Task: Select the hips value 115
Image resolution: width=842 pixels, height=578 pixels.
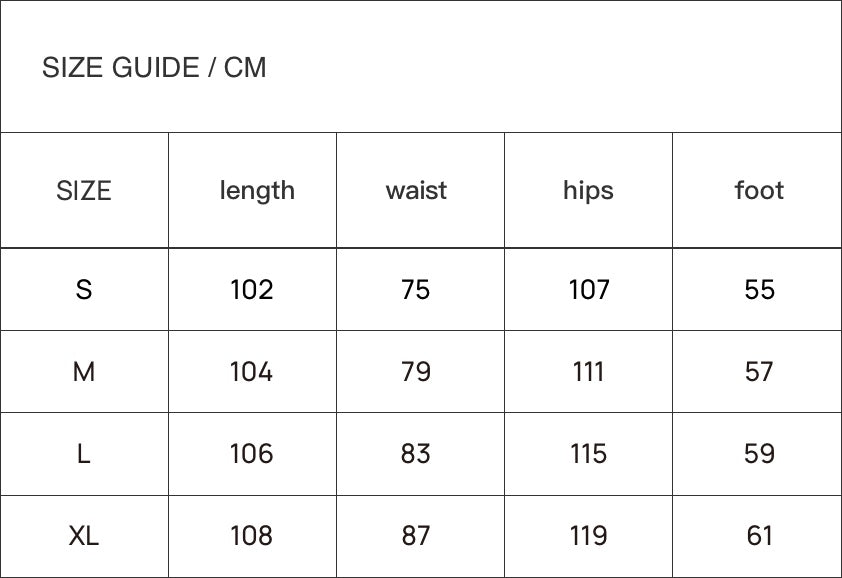Action: coord(588,454)
